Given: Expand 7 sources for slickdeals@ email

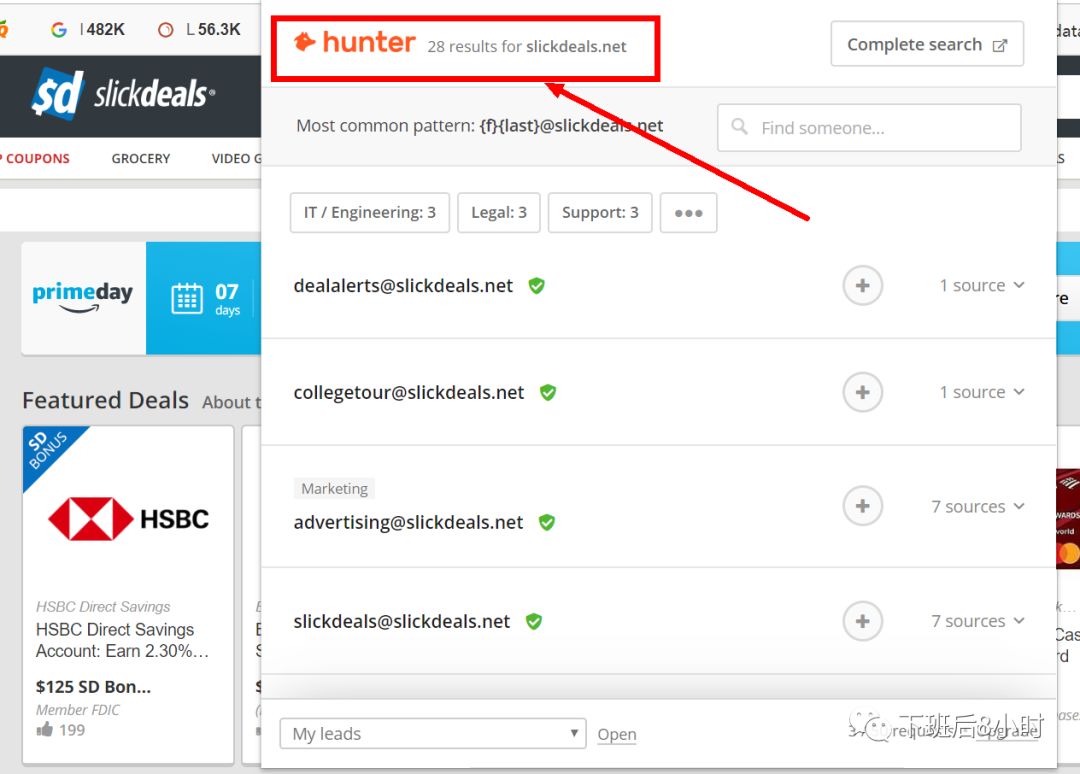Looking at the screenshot, I should [978, 621].
